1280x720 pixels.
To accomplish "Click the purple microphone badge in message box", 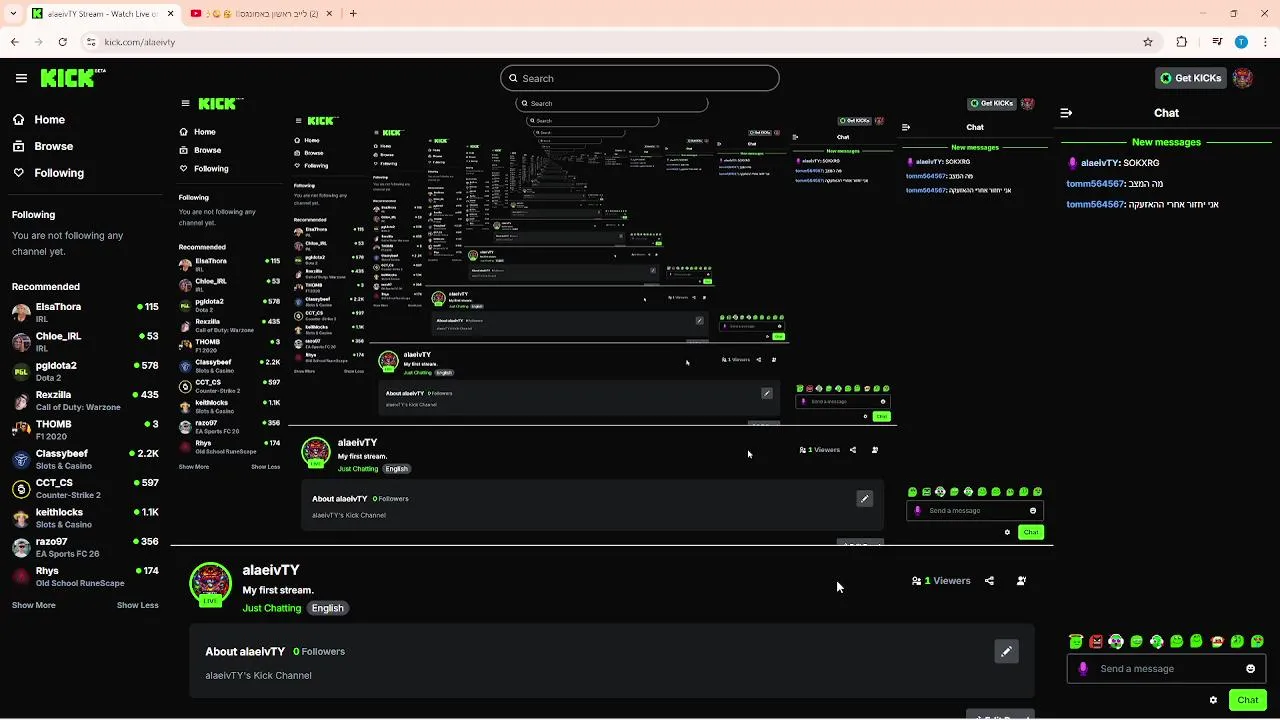I will pos(1083,669).
